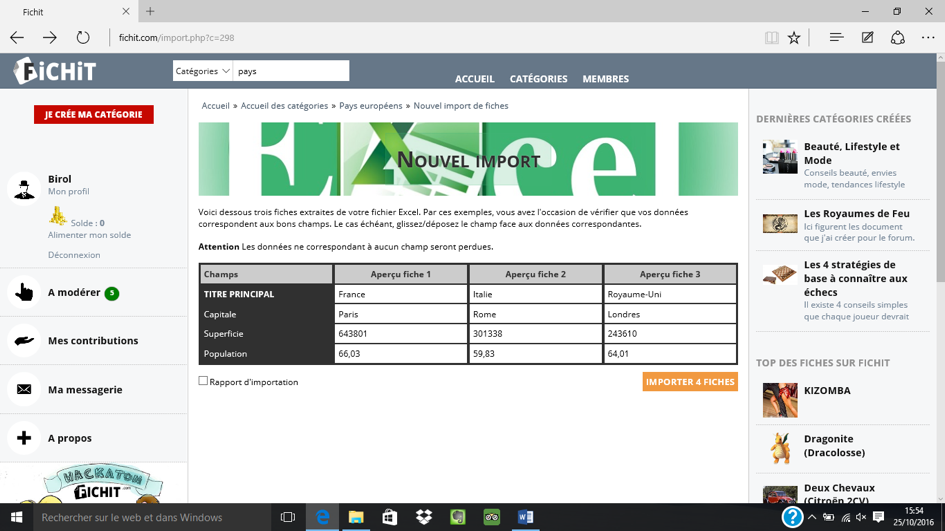The width and height of the screenshot is (945, 531).
Task: Open Word from the Windows taskbar
Action: coord(525,517)
